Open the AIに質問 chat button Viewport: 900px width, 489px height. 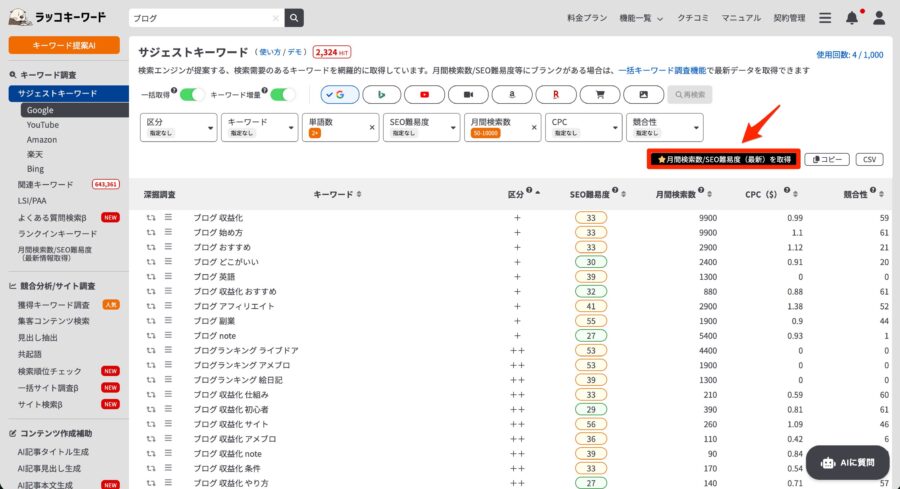(848, 463)
